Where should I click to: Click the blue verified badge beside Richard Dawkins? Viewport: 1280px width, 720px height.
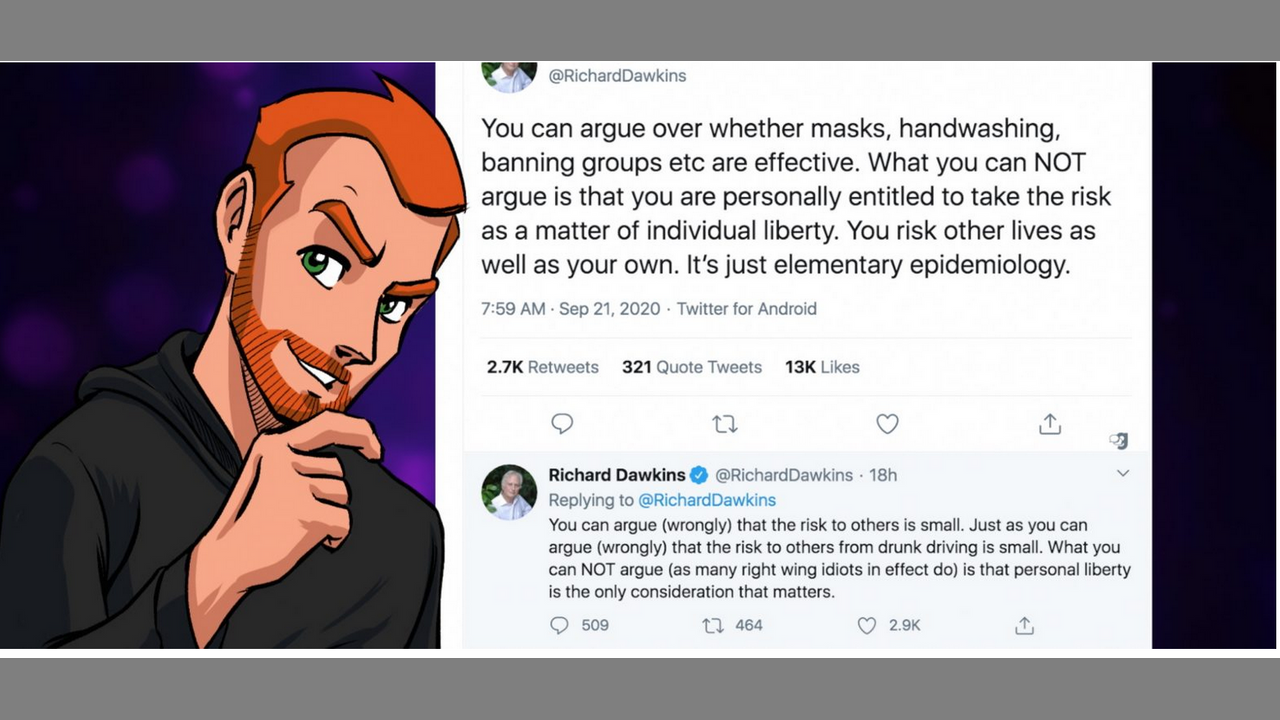(699, 475)
